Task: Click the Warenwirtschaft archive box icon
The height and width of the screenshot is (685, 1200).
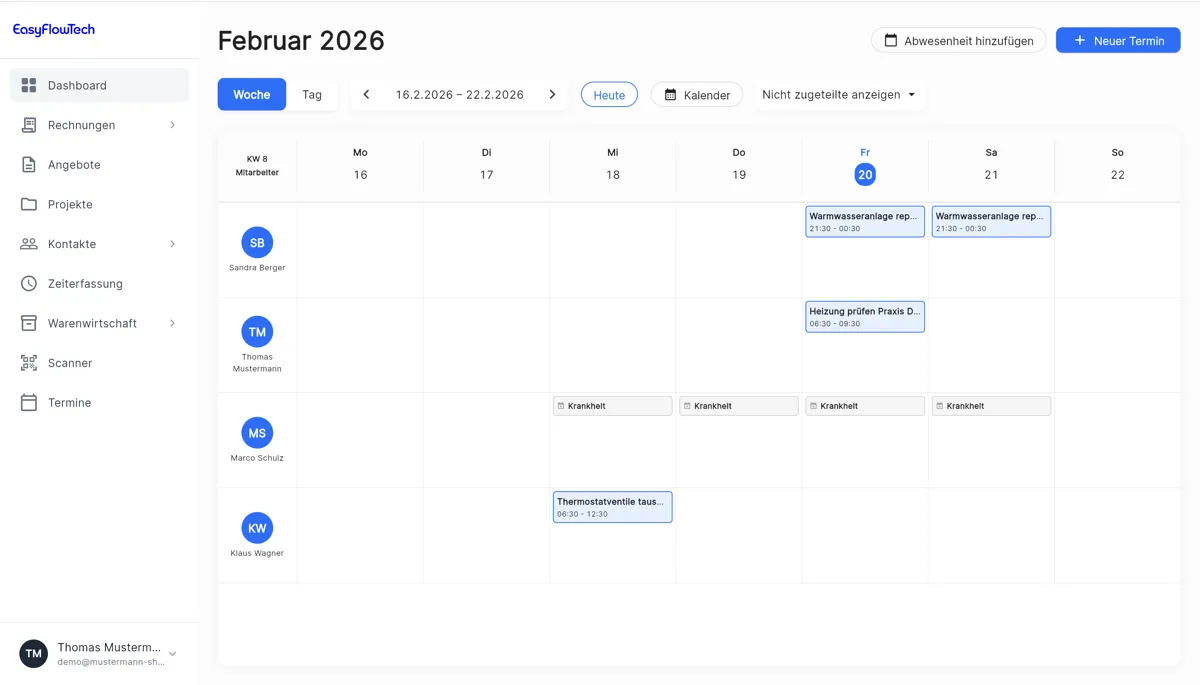Action: pyautogui.click(x=29, y=323)
